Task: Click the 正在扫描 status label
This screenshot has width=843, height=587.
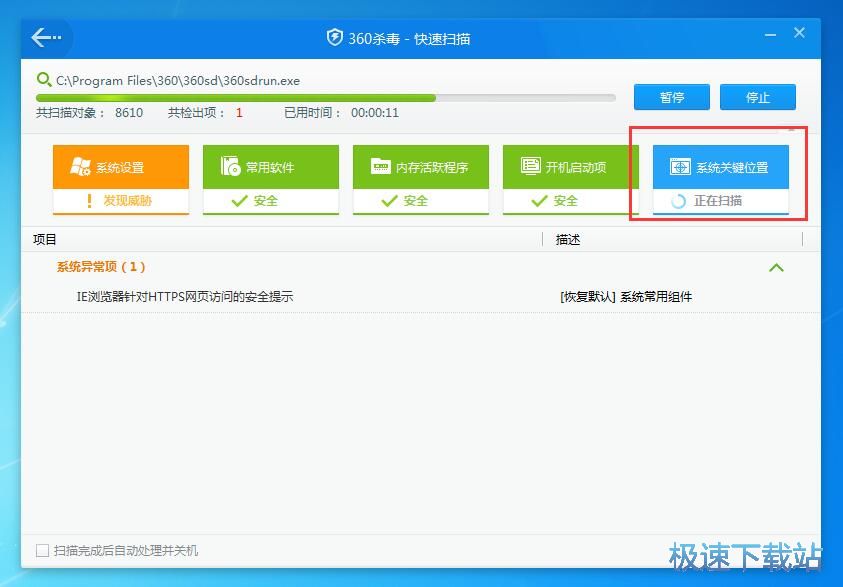Action: coord(718,201)
